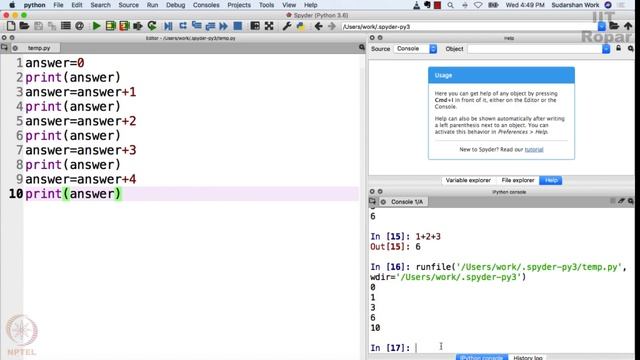Run cell and advance icon
640x360 pixels.
click(x=124, y=27)
